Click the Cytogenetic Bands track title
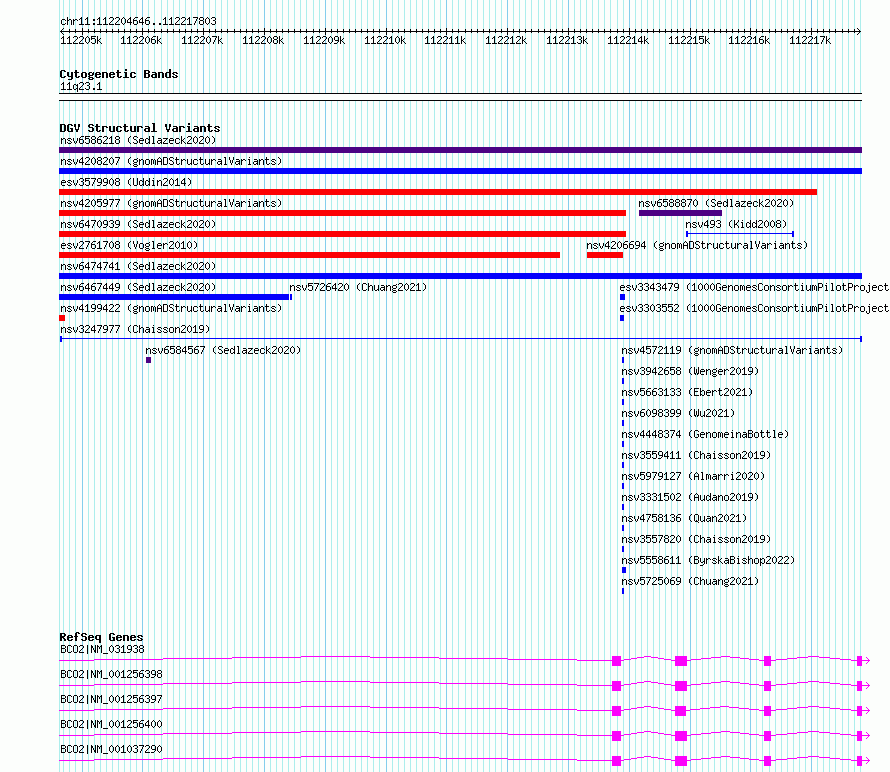890x772 pixels. coord(119,74)
